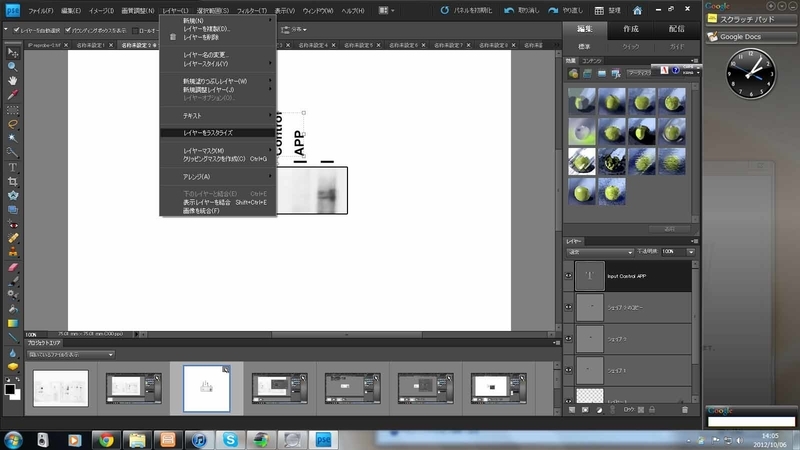Expand the '新規(N)' submenu in Layer menu
This screenshot has width=800, height=450.
(218, 21)
